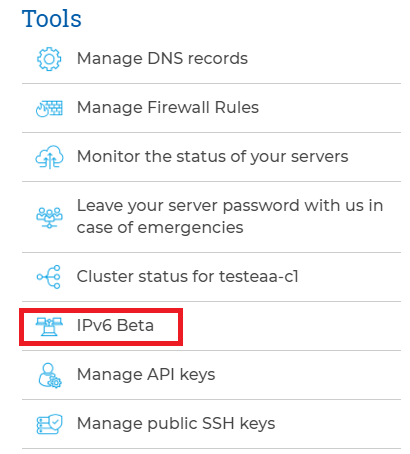Open the IPv6 Beta tool

[115, 325]
